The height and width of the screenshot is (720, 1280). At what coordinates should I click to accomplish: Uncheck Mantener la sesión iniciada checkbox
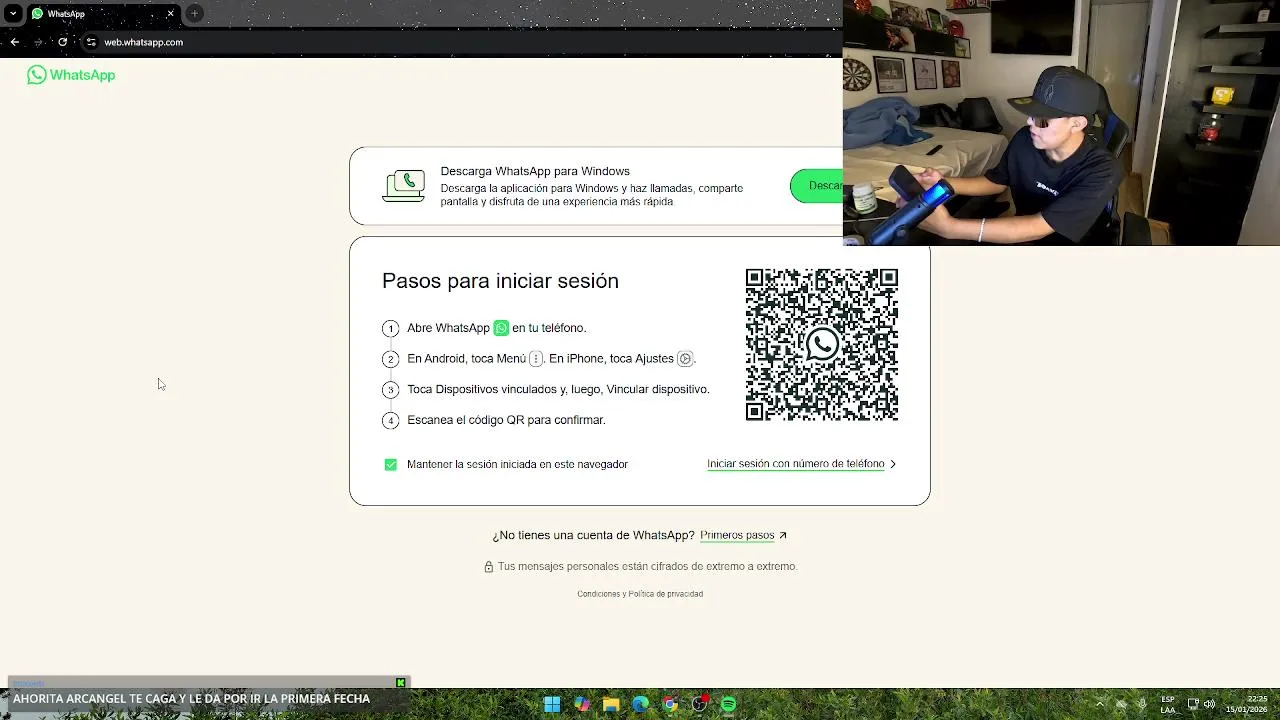point(391,464)
